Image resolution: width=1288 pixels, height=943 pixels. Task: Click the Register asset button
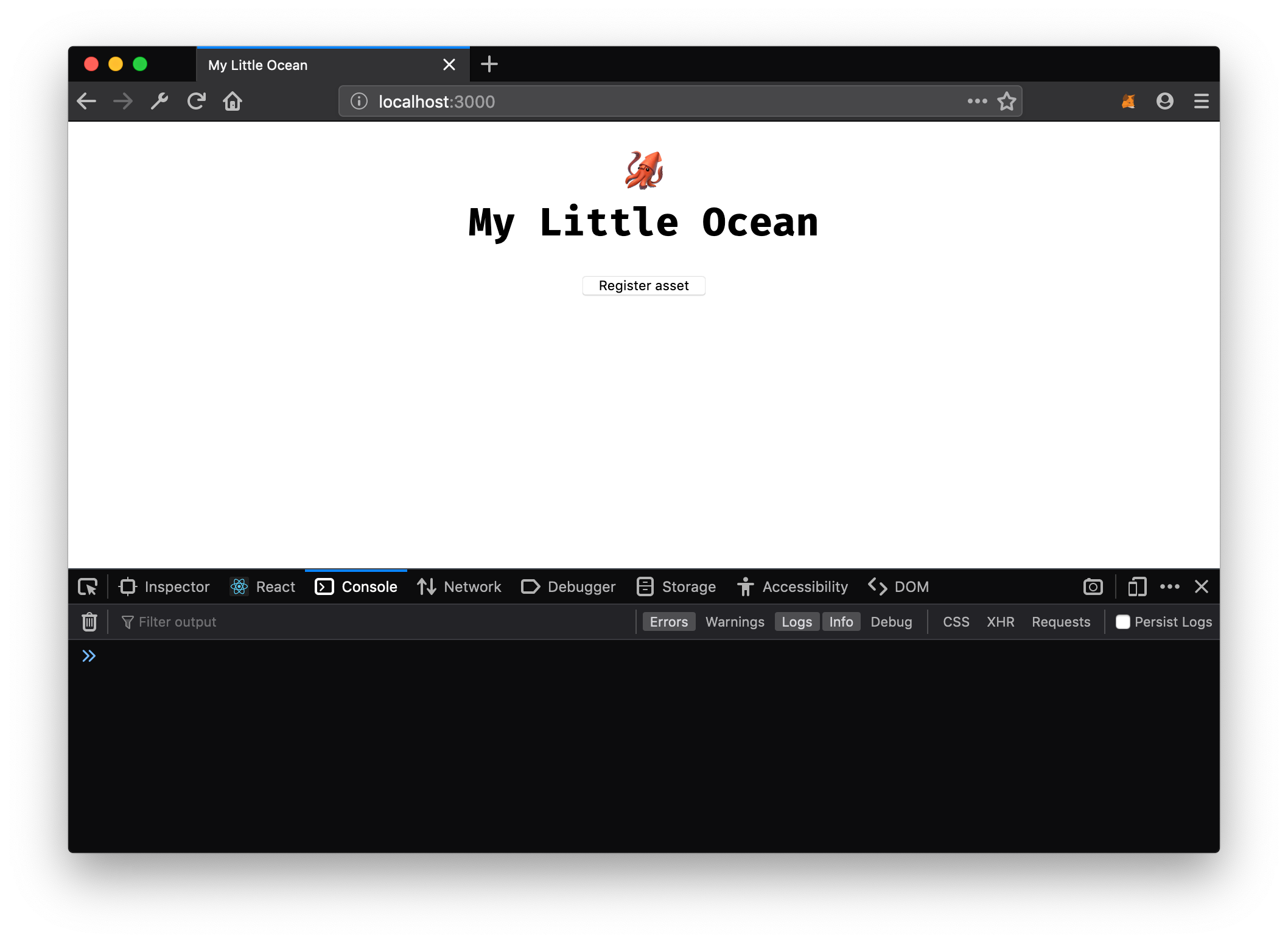click(643, 285)
